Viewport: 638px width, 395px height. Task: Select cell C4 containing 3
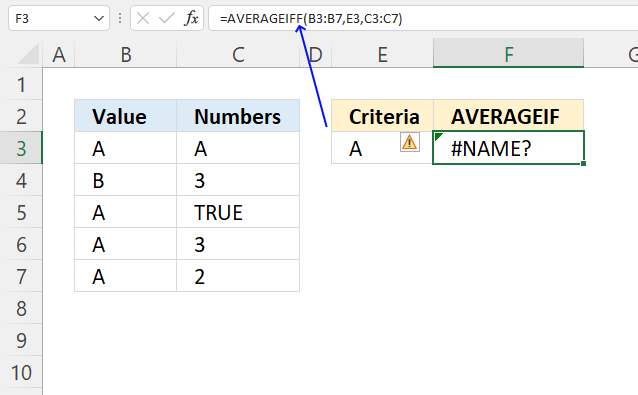[238, 180]
